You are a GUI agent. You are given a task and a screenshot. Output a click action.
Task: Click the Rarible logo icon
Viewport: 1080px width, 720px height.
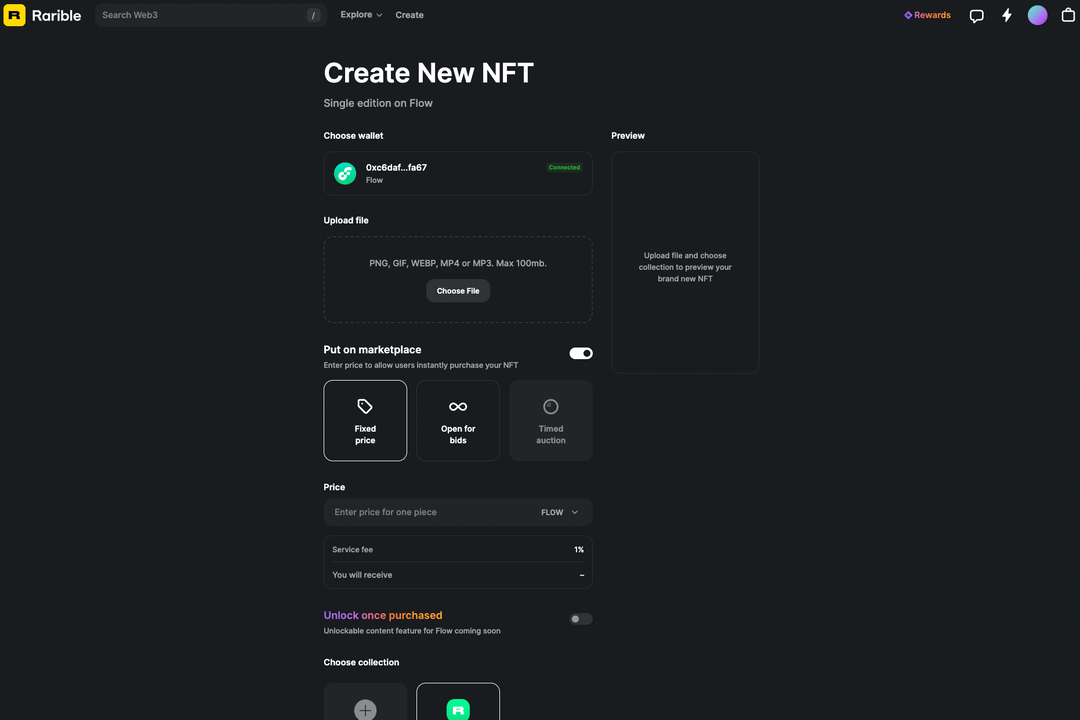click(14, 15)
